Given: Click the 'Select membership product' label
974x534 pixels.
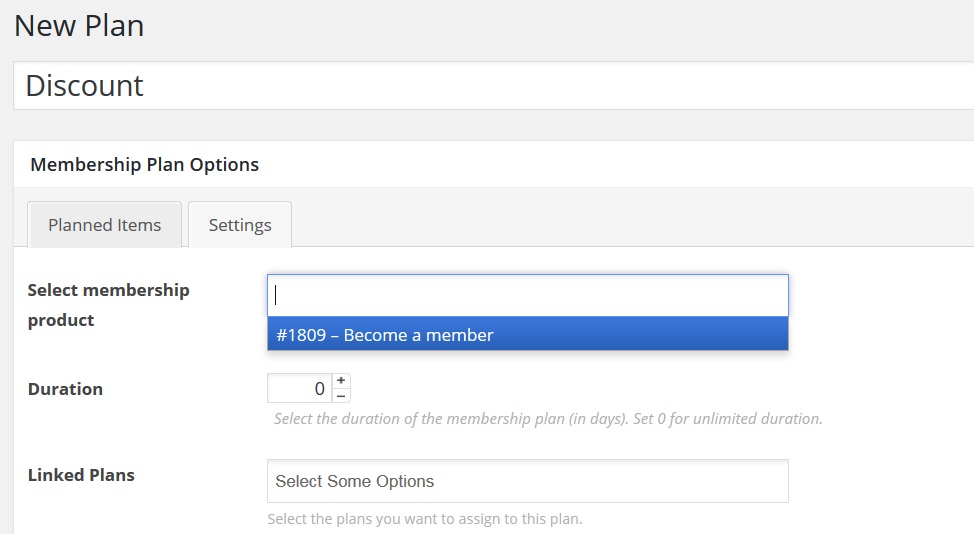Looking at the screenshot, I should [109, 305].
